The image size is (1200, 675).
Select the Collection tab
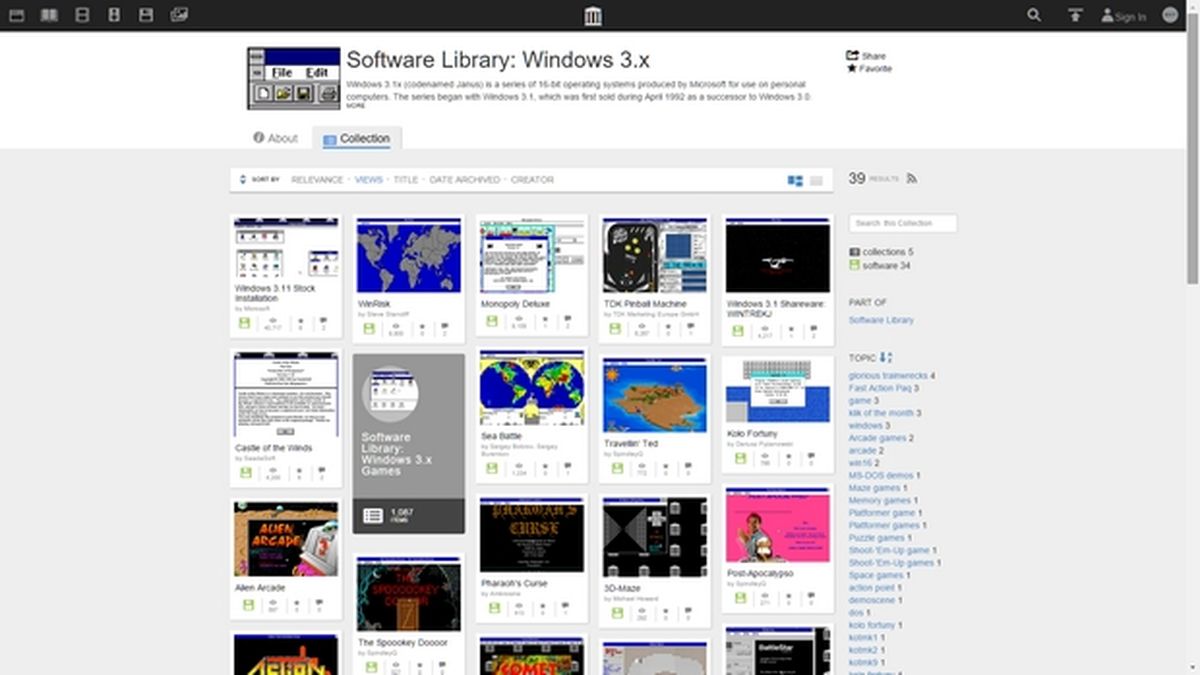coord(357,138)
